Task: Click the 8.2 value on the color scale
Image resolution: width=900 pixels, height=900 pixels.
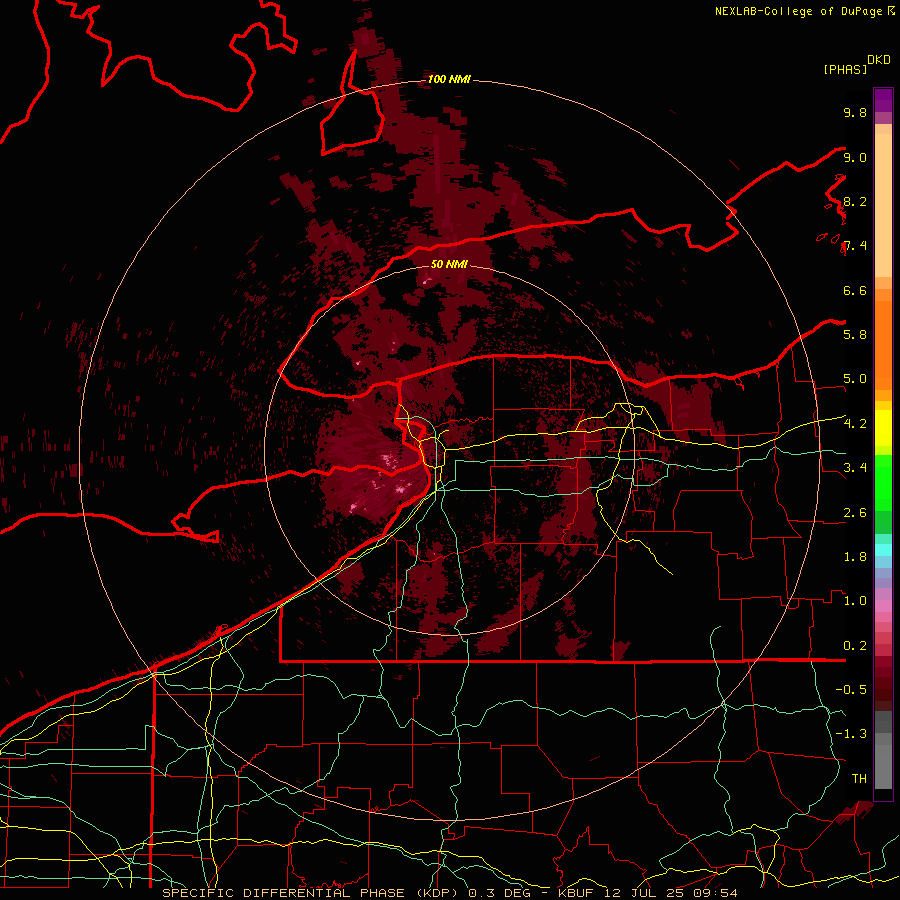Action: pyautogui.click(x=855, y=202)
